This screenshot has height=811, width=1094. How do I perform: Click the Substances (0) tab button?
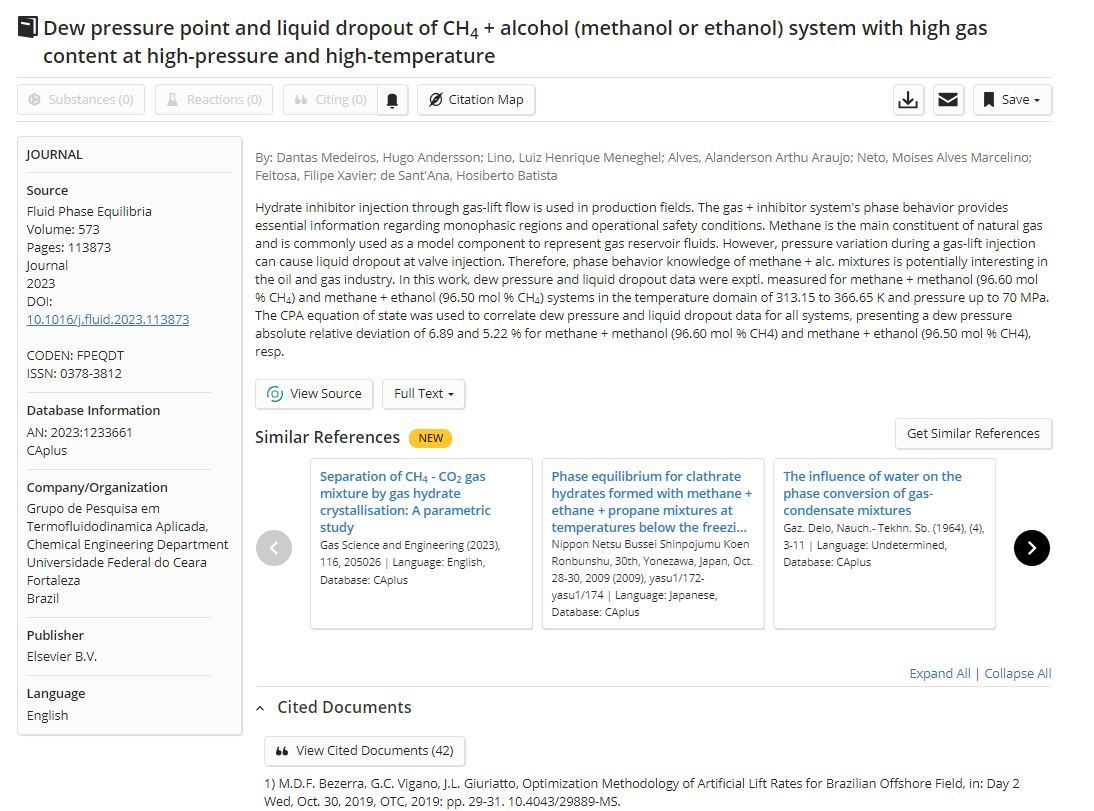(81, 100)
